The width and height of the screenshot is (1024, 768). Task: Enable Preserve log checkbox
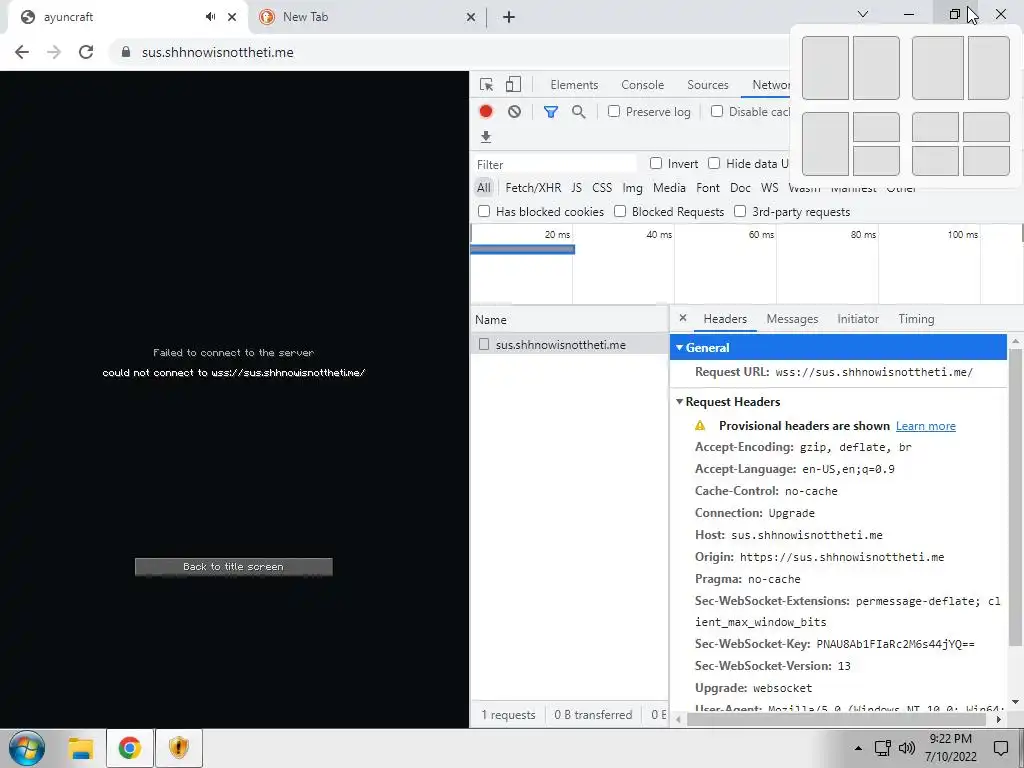pyautogui.click(x=614, y=111)
